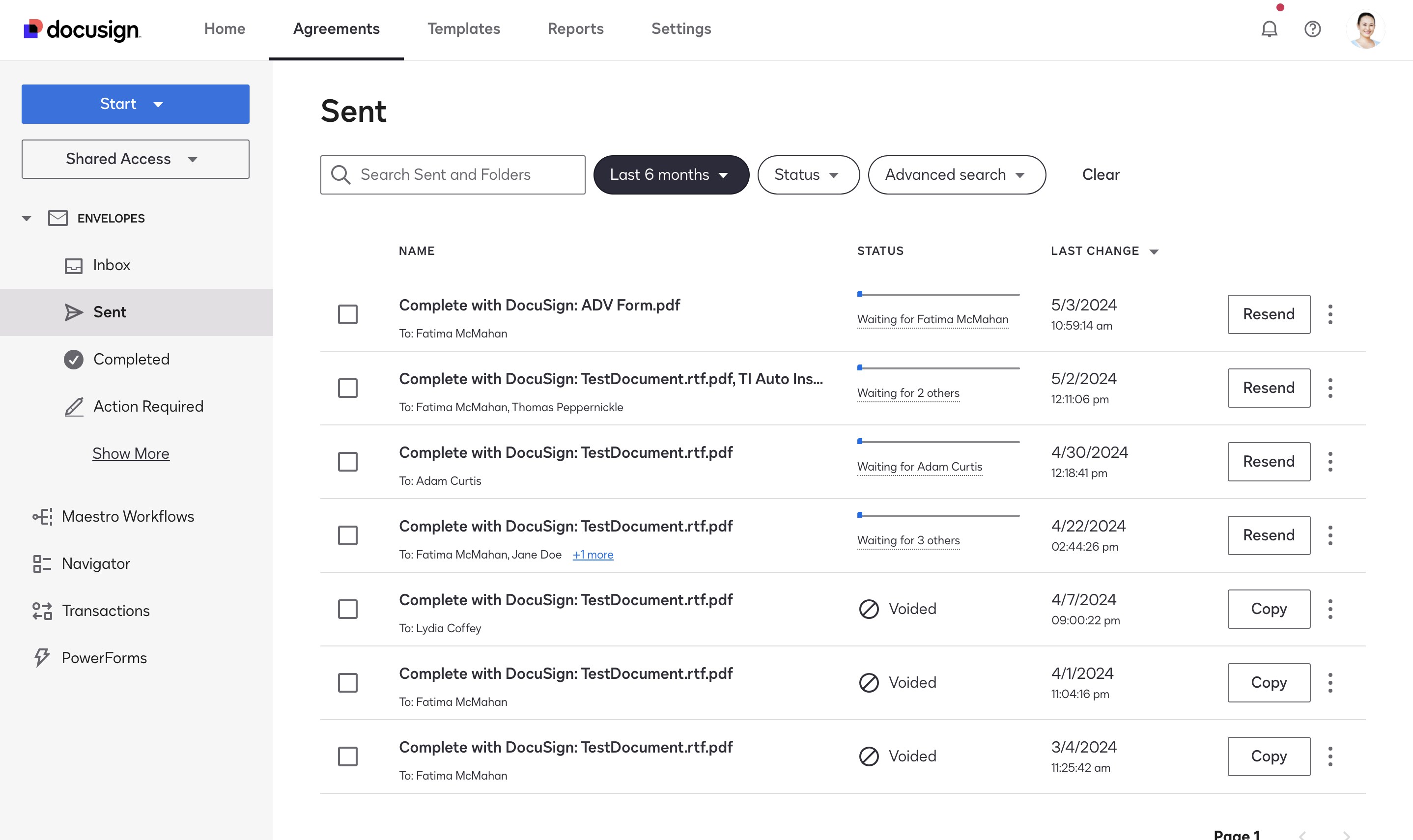The width and height of the screenshot is (1413, 840).
Task: Open the Shared Access dropdown
Action: coord(193,159)
